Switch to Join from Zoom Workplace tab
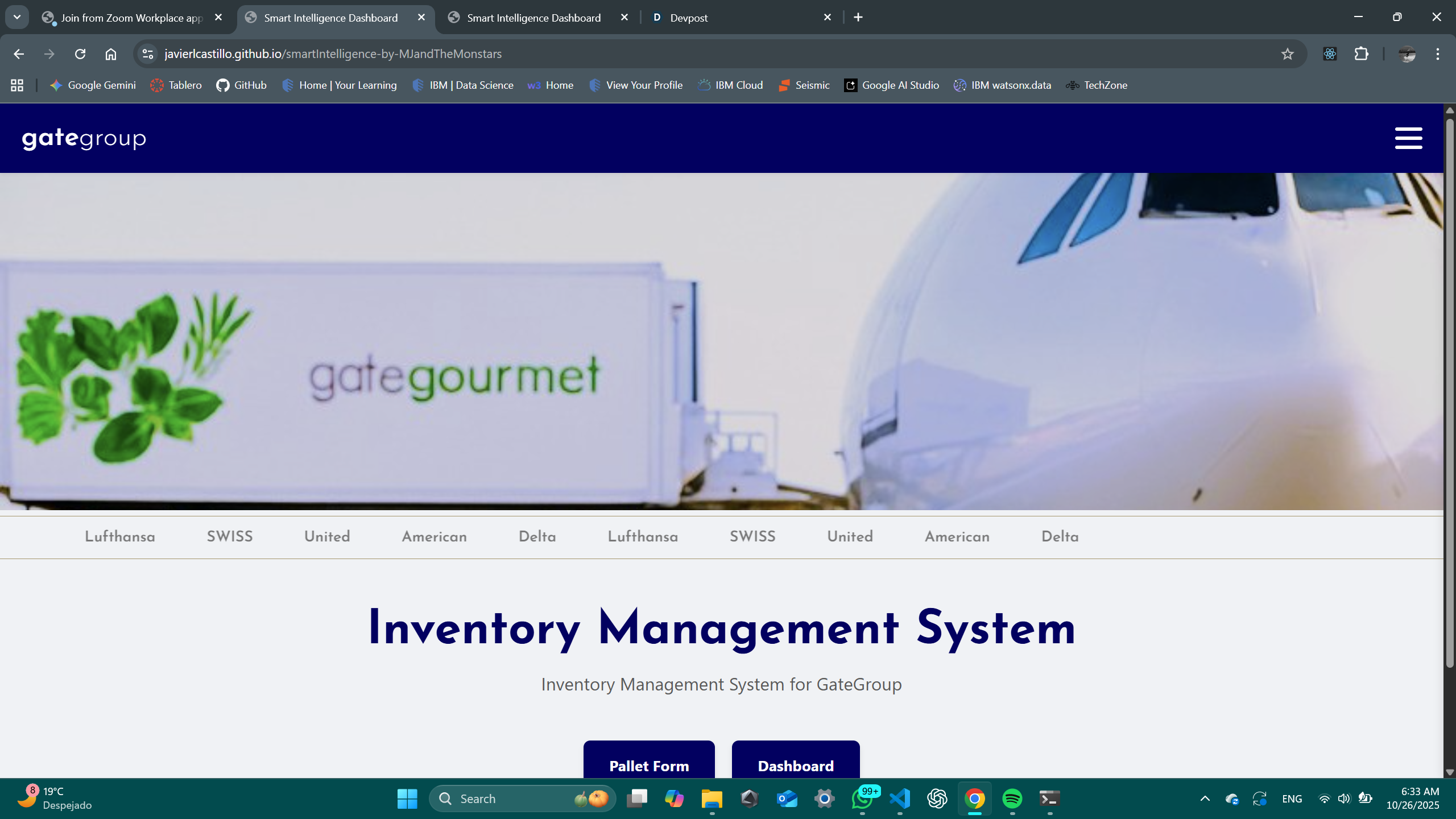 (x=131, y=18)
